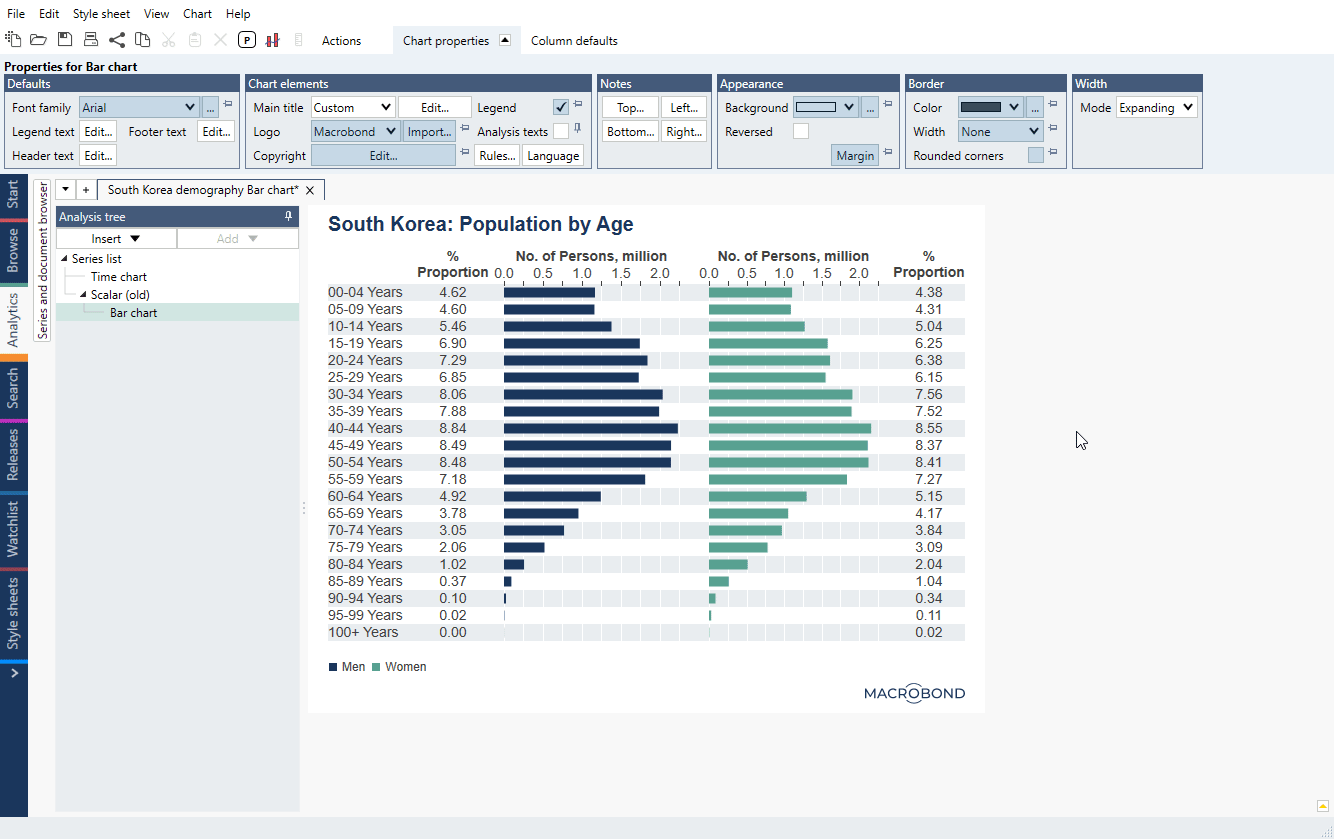Print the chart via the printer icon

click(x=89, y=39)
